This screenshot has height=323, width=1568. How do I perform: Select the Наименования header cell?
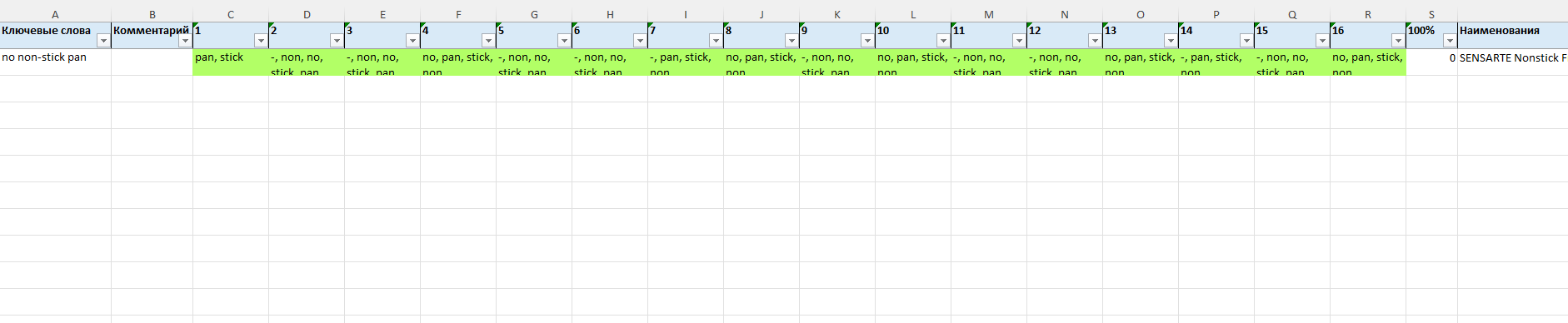[1512, 36]
